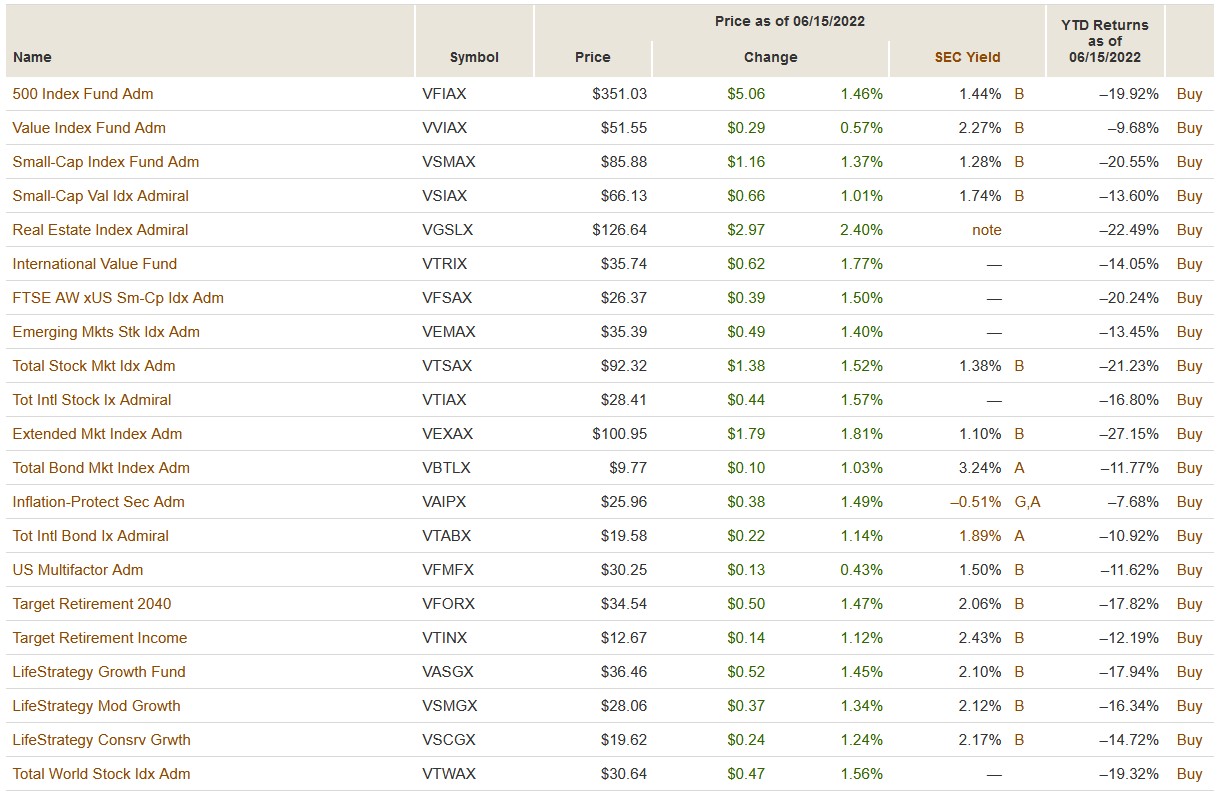Viewport: 1226px width, 812px height.
Task: Buy Total Stock Mkt Idx VTSAX
Action: tap(1189, 366)
